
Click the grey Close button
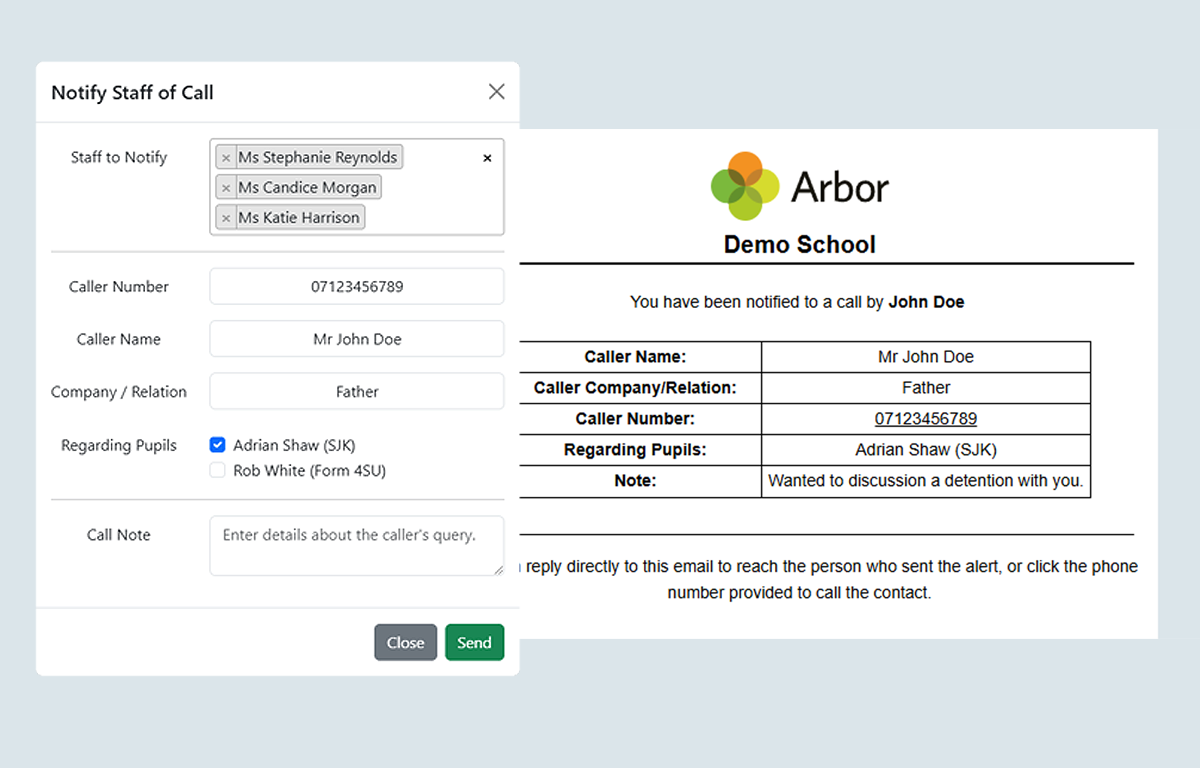(x=406, y=643)
